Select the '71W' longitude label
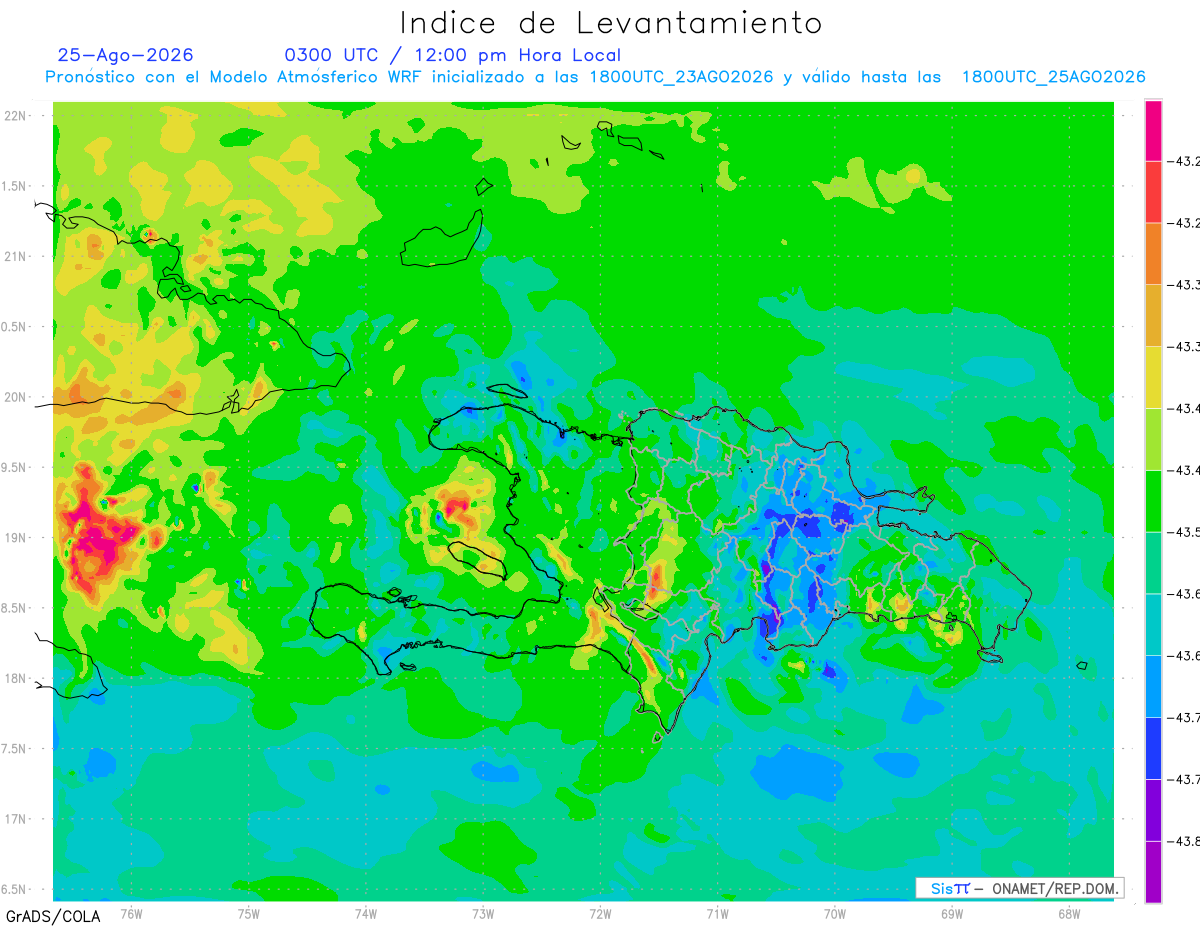 (x=717, y=913)
